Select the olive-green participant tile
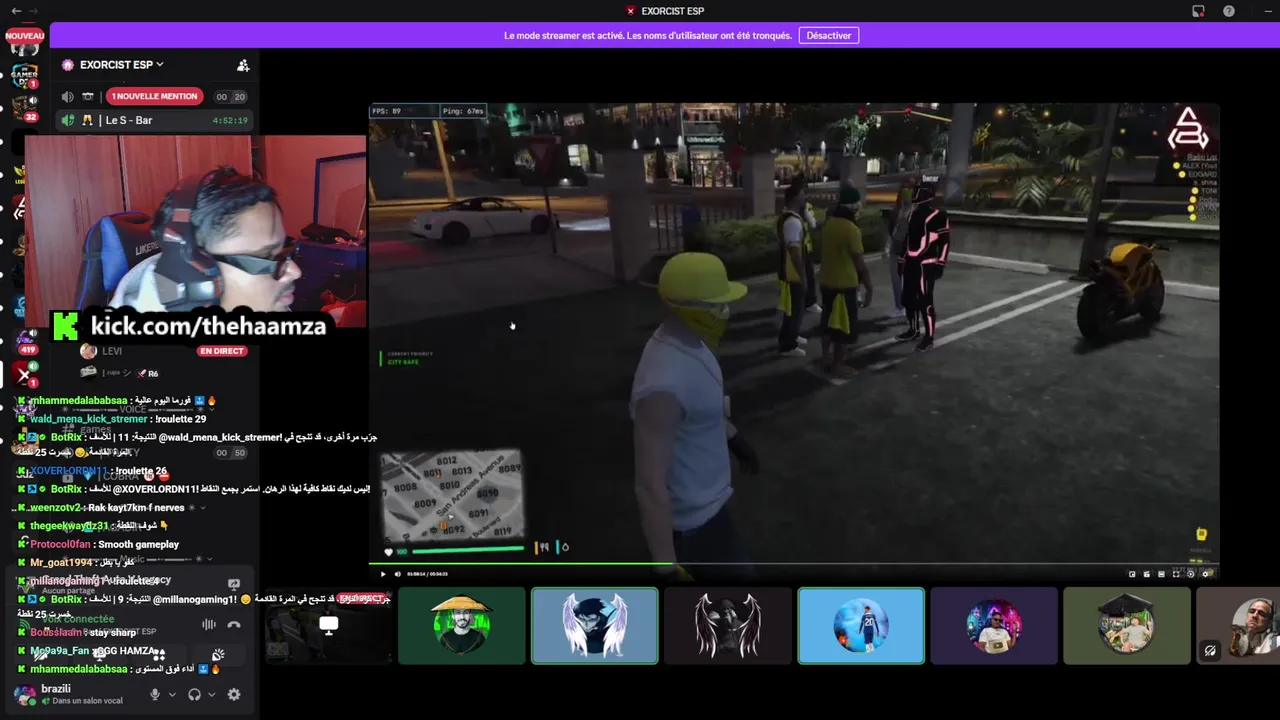Screen dimensions: 1280x720 pyautogui.click(x=1127, y=626)
